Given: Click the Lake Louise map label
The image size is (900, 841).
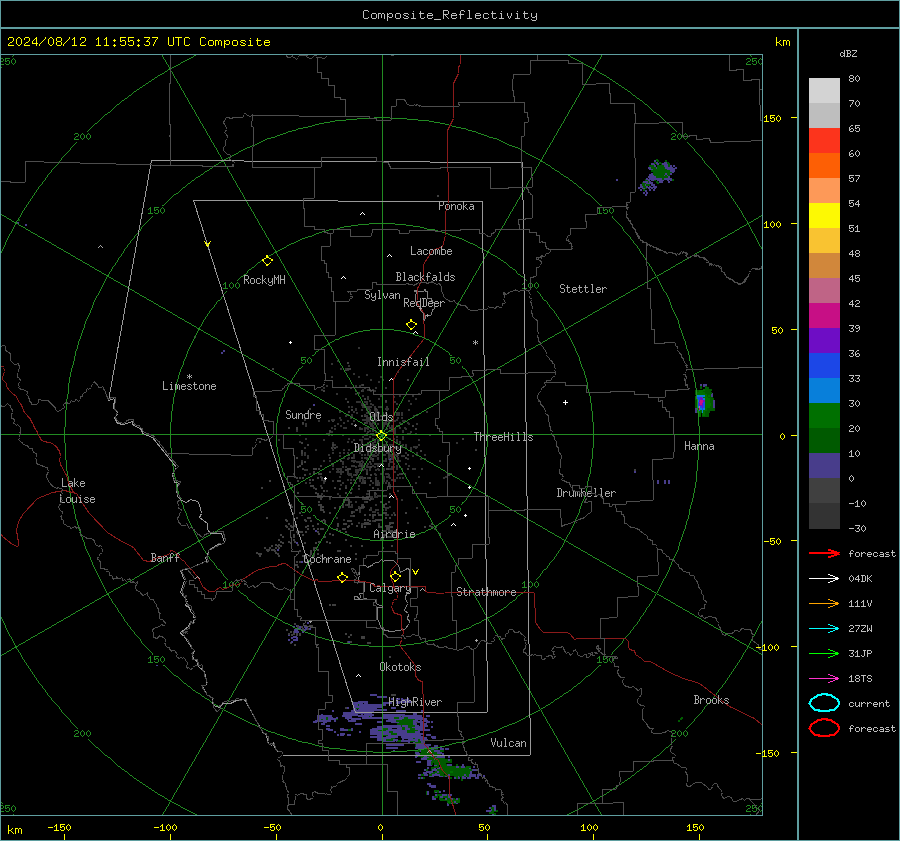Looking at the screenshot, I should pyautogui.click(x=77, y=491).
